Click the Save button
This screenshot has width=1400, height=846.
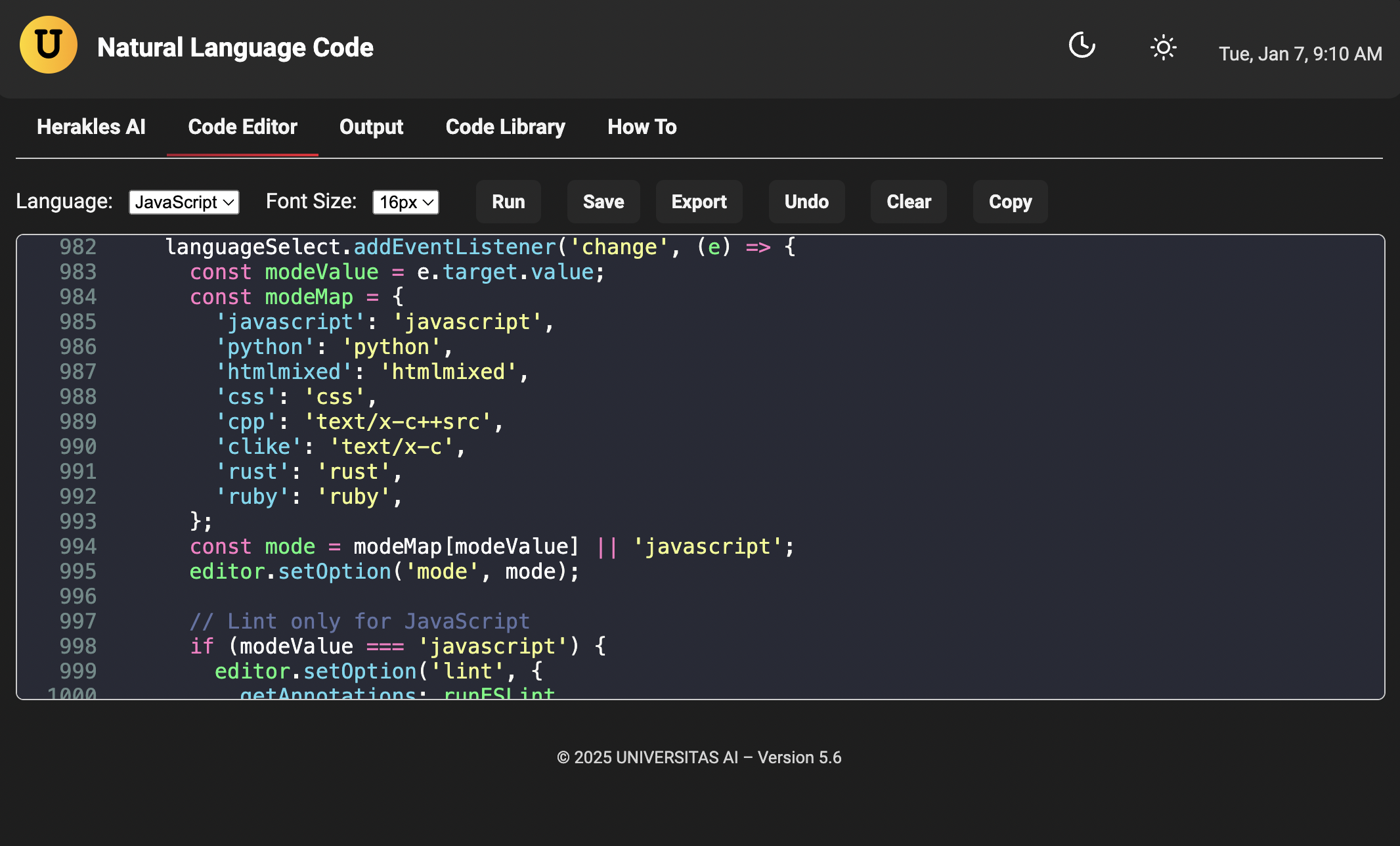point(603,202)
